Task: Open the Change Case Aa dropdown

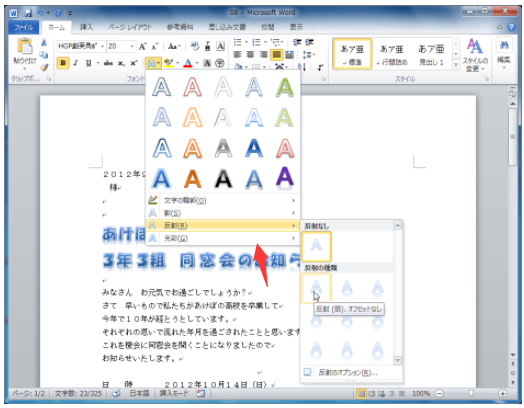Action: (174, 46)
